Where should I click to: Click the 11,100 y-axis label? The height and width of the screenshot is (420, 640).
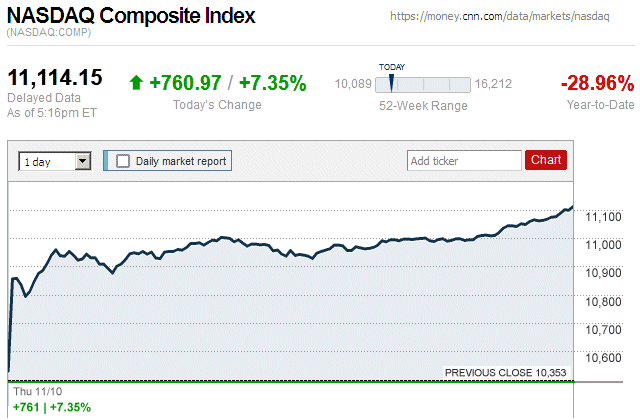coord(604,217)
